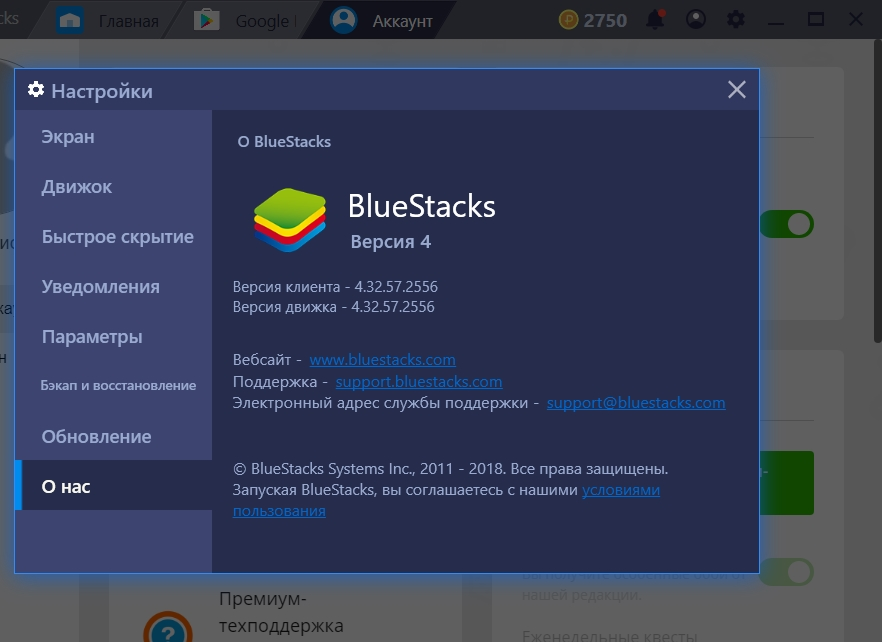This screenshot has width=882, height=642.
Task: Close the Настройки dialog with X
Action: (x=736, y=89)
